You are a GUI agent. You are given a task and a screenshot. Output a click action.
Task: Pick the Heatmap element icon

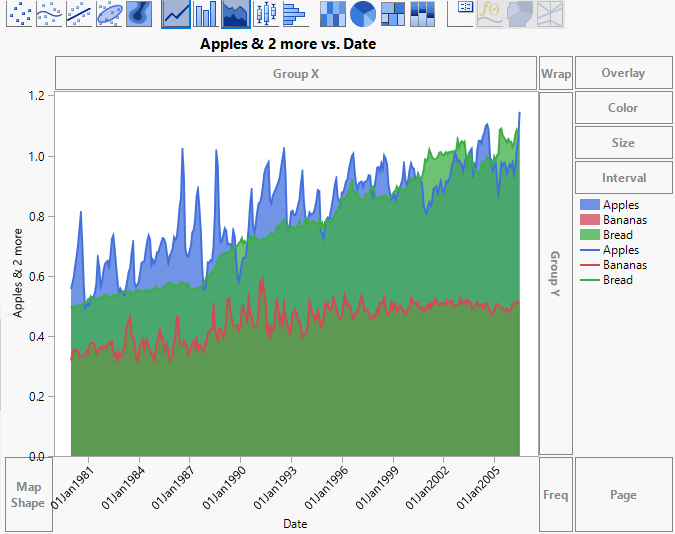[333, 13]
